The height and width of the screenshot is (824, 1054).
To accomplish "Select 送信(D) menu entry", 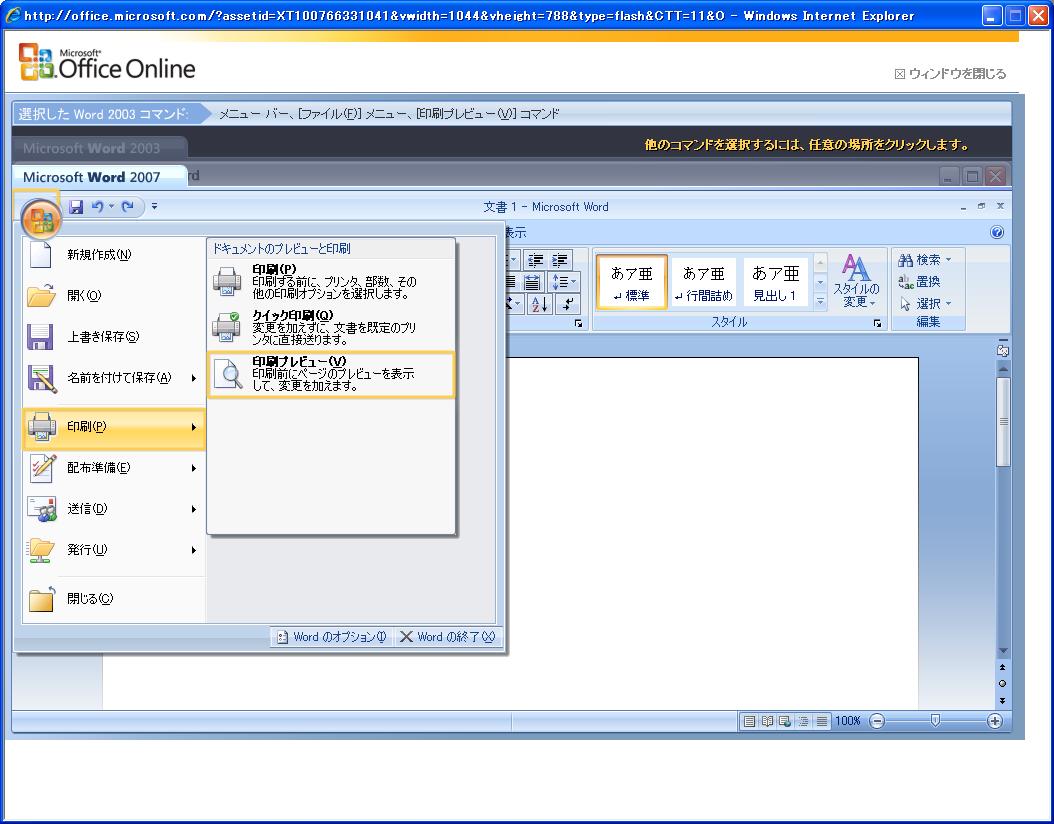I will 114,509.
